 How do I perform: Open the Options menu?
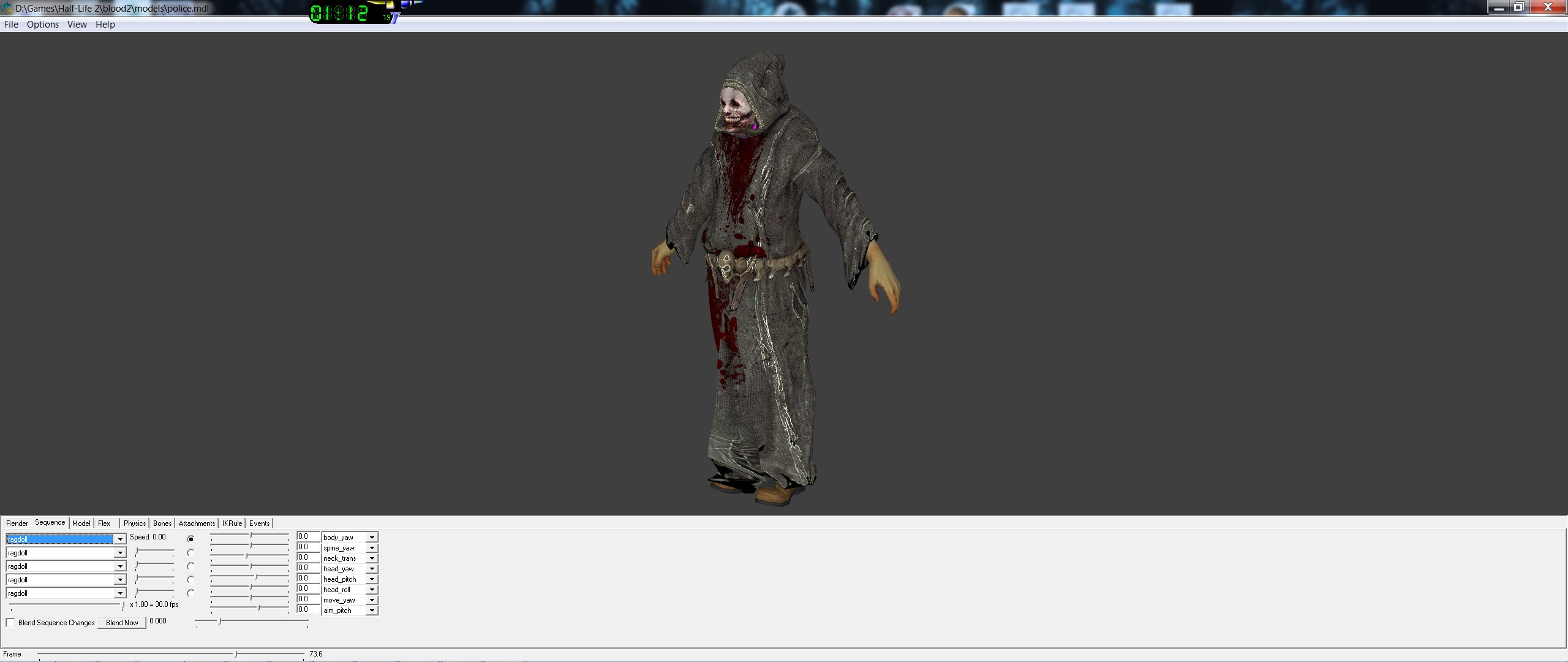click(x=43, y=25)
